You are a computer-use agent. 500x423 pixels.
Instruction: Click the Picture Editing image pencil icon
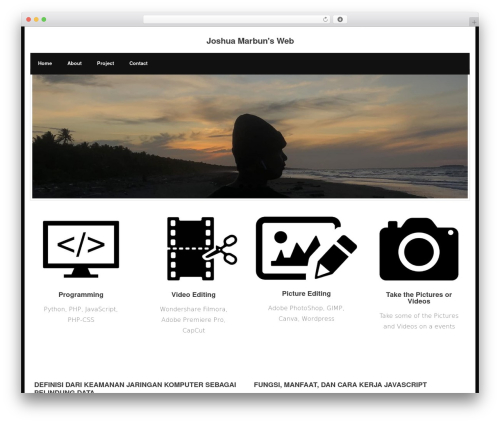coord(306,248)
